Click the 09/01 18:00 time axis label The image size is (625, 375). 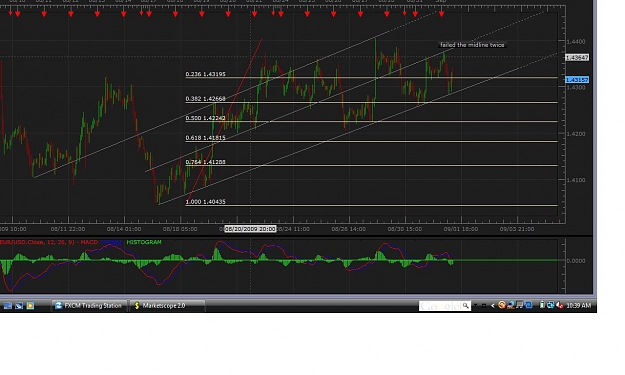click(461, 229)
